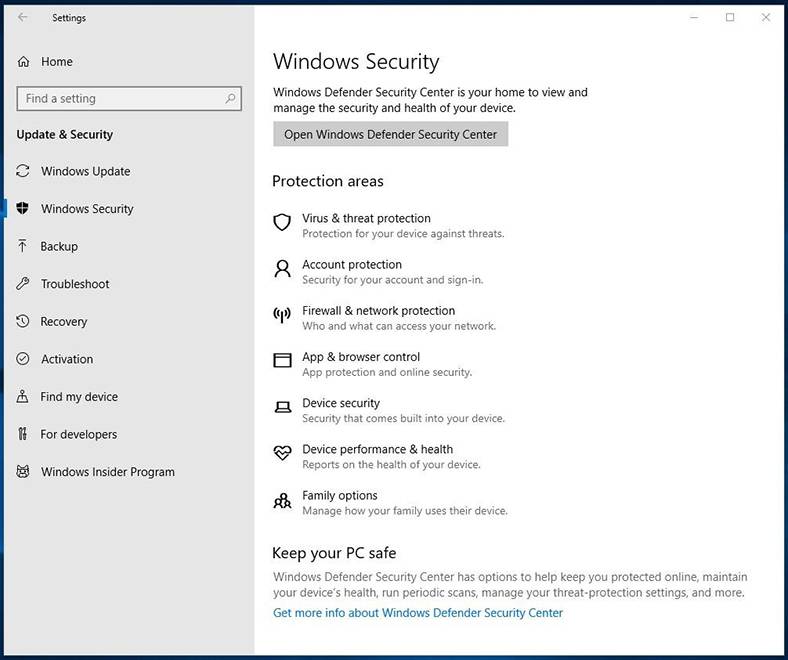Close the Settings window
The image size is (788, 660).
(x=765, y=18)
